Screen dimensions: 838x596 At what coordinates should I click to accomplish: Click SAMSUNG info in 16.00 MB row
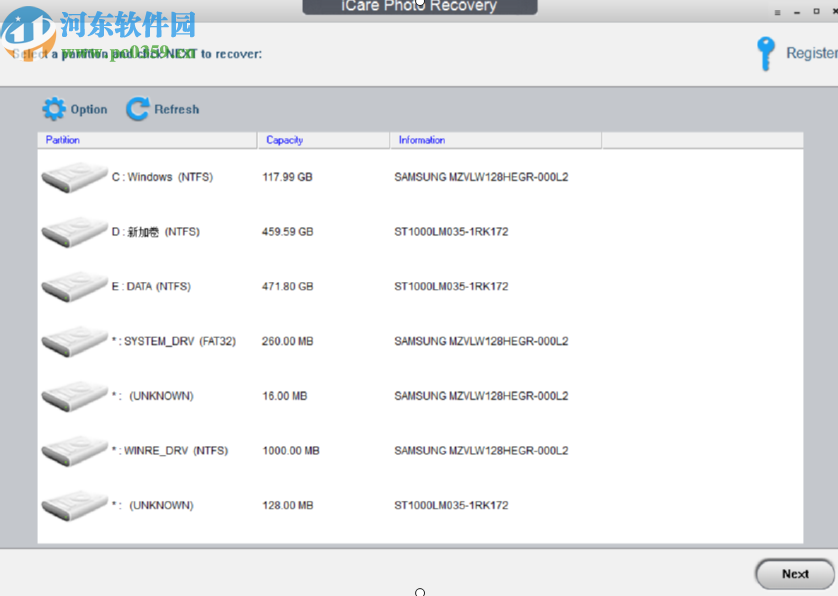[481, 396]
